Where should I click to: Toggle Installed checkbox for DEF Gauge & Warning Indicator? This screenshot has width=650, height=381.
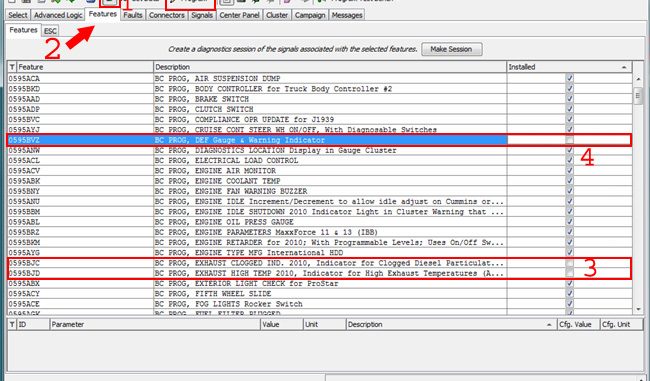(x=570, y=140)
